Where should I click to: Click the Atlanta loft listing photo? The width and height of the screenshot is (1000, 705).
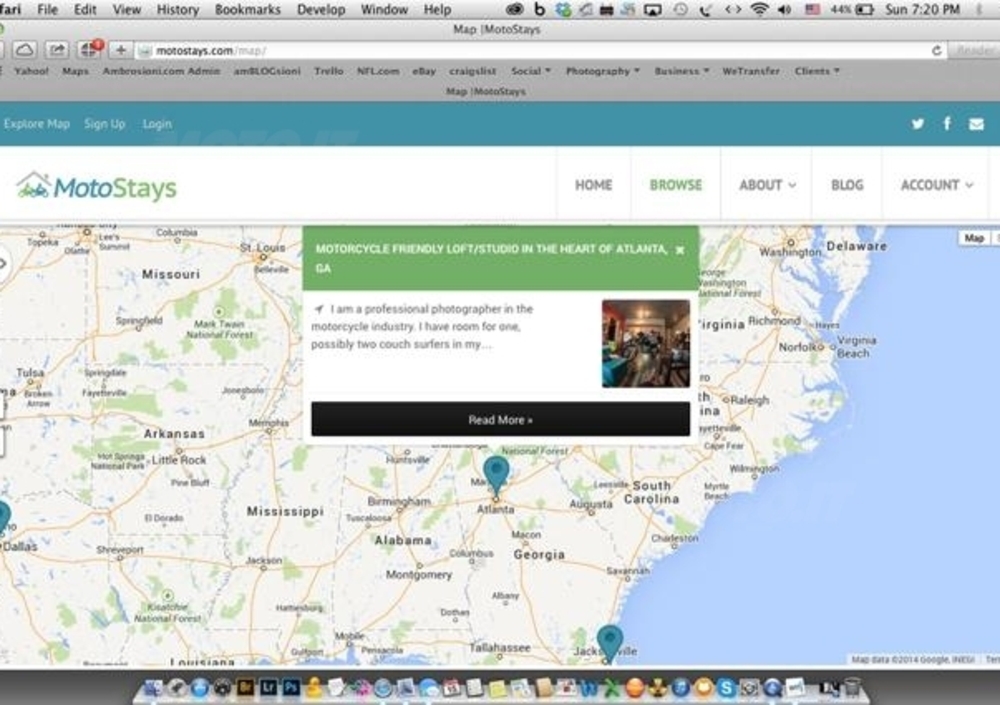coord(645,343)
